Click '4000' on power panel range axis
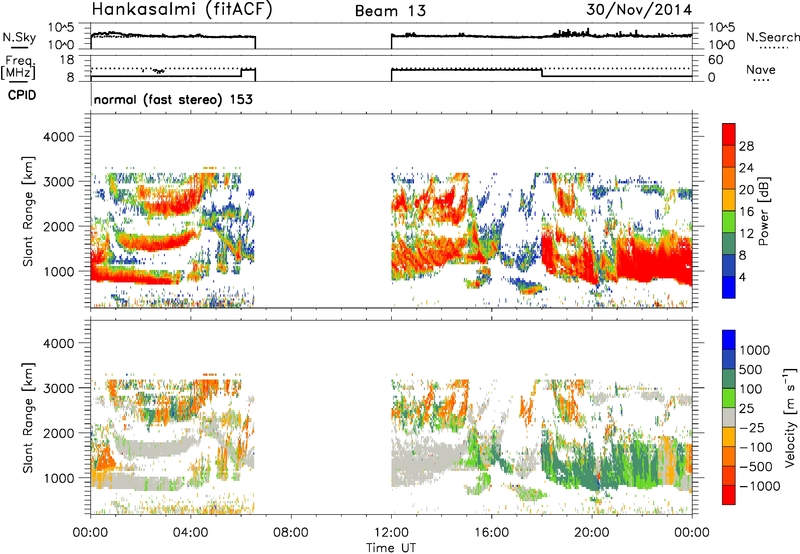 coord(59,137)
